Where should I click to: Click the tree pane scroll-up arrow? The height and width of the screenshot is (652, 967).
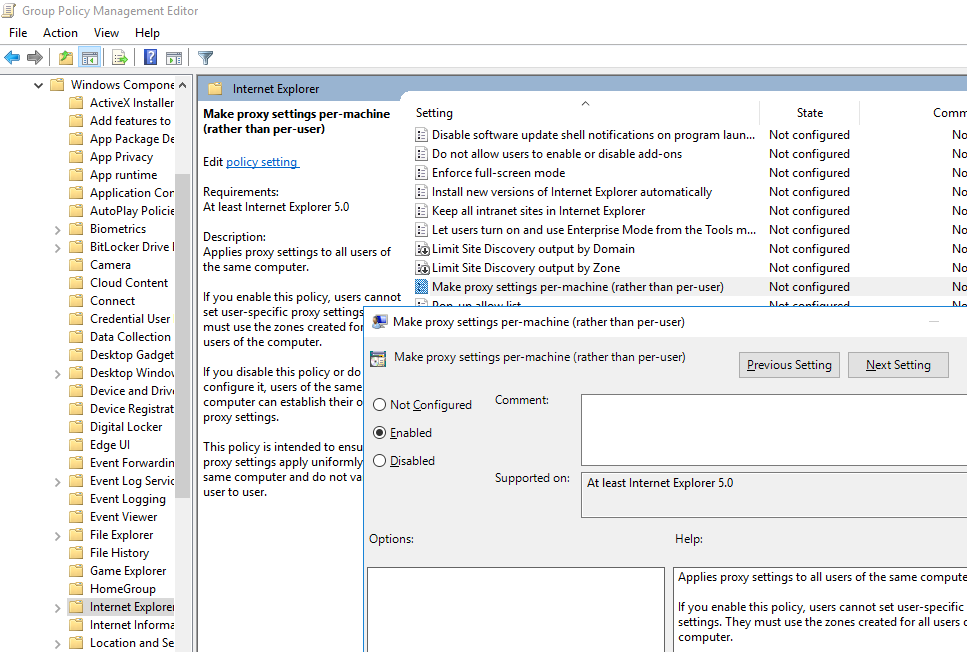pos(183,85)
